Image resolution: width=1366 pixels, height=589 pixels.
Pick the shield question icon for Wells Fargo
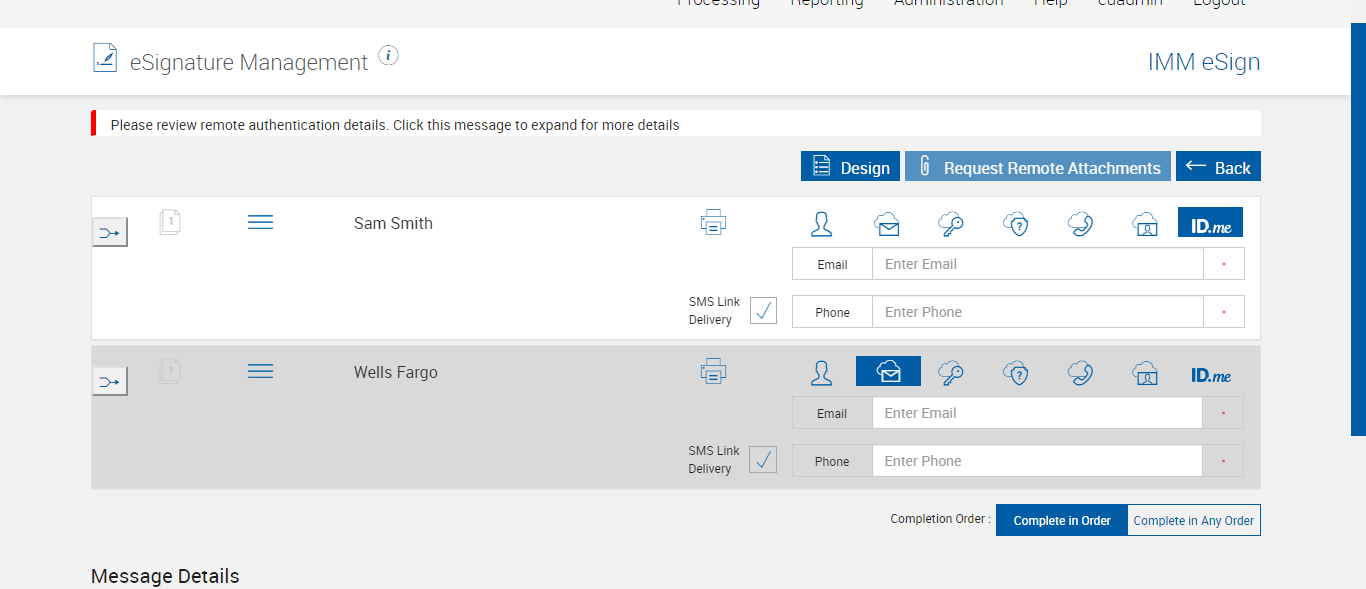click(x=1016, y=373)
